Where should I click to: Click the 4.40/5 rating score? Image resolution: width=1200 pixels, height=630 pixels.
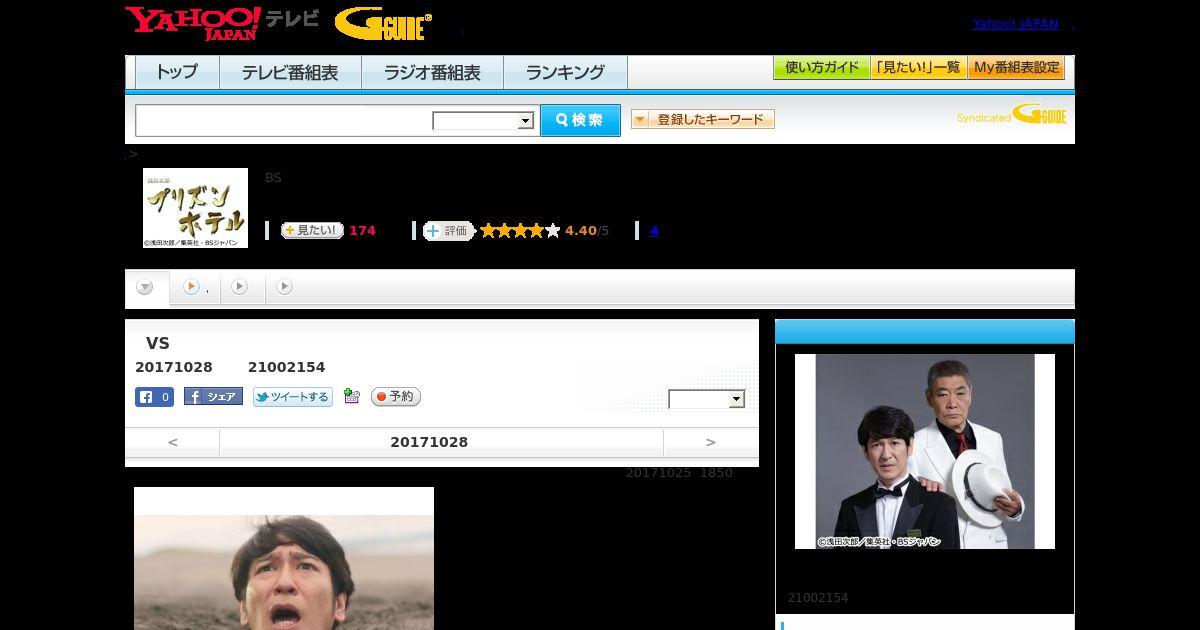[587, 231]
